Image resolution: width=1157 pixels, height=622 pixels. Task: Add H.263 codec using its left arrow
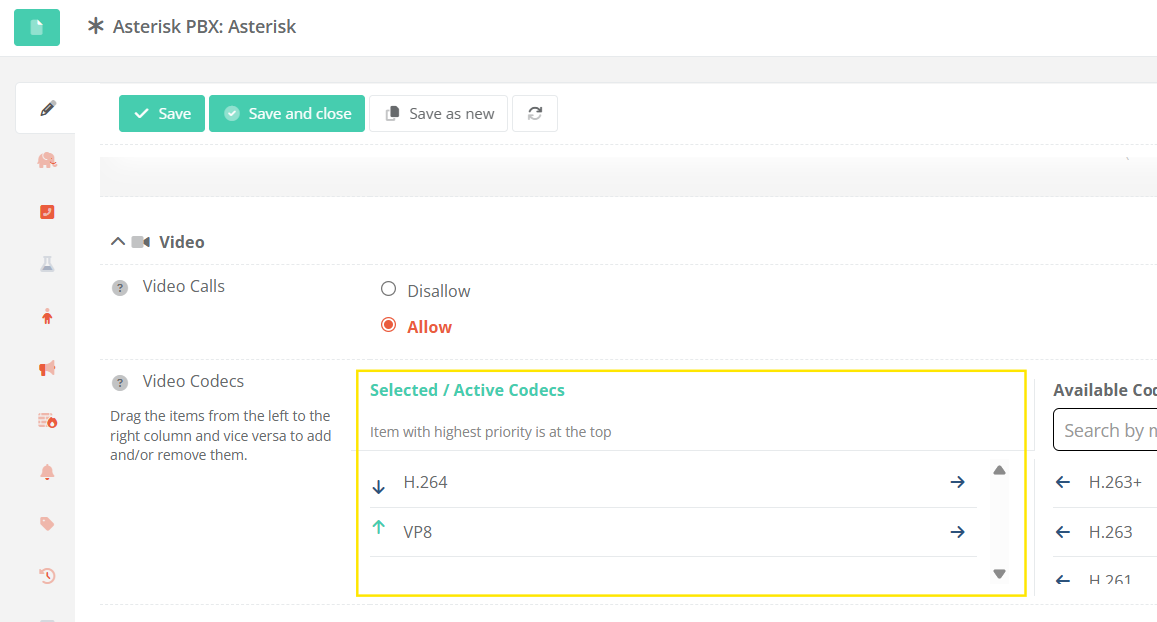point(1063,532)
